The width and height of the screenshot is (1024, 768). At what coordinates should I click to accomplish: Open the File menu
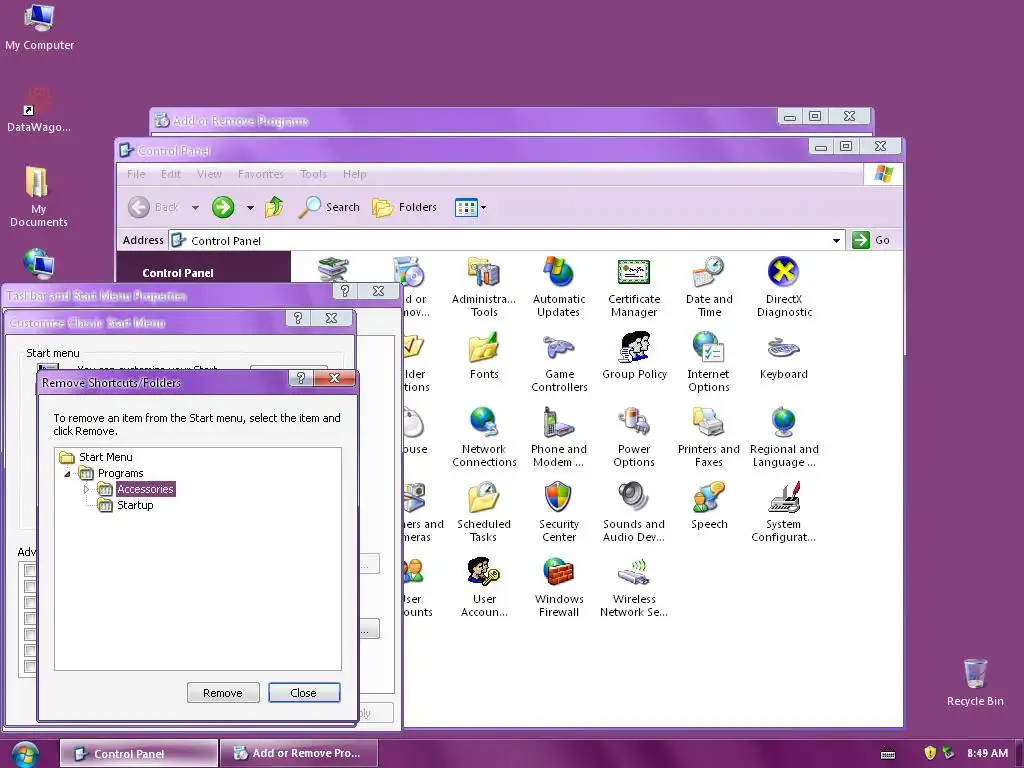(x=136, y=174)
